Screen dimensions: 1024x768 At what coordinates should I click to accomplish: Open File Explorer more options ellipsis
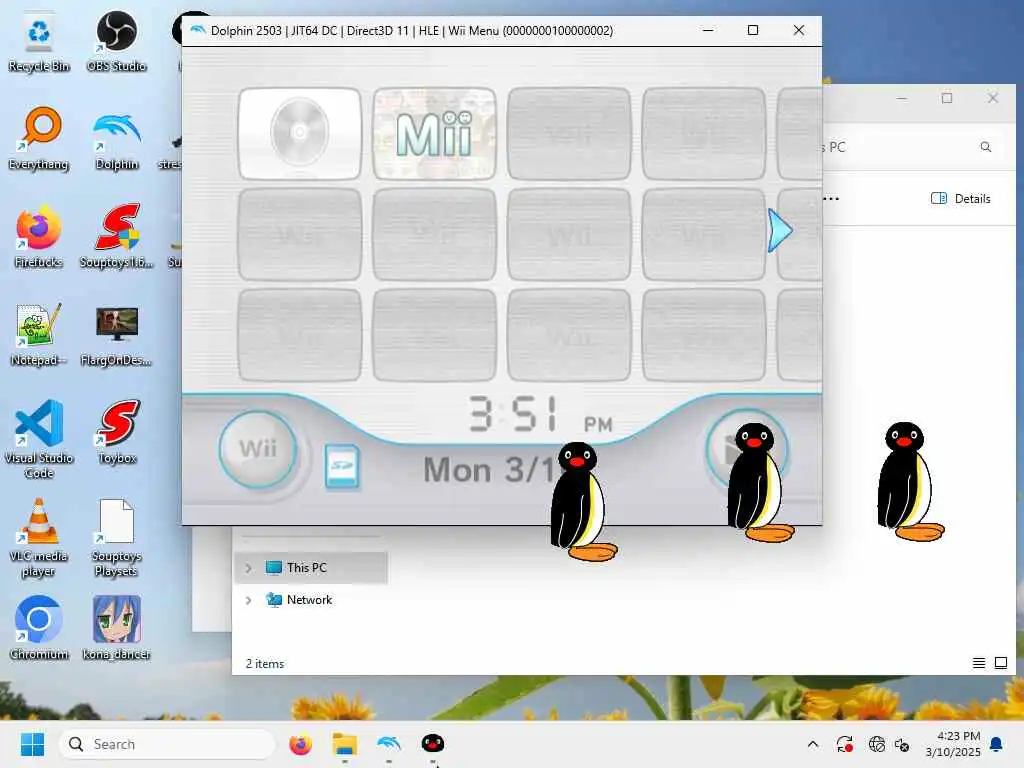click(x=831, y=199)
